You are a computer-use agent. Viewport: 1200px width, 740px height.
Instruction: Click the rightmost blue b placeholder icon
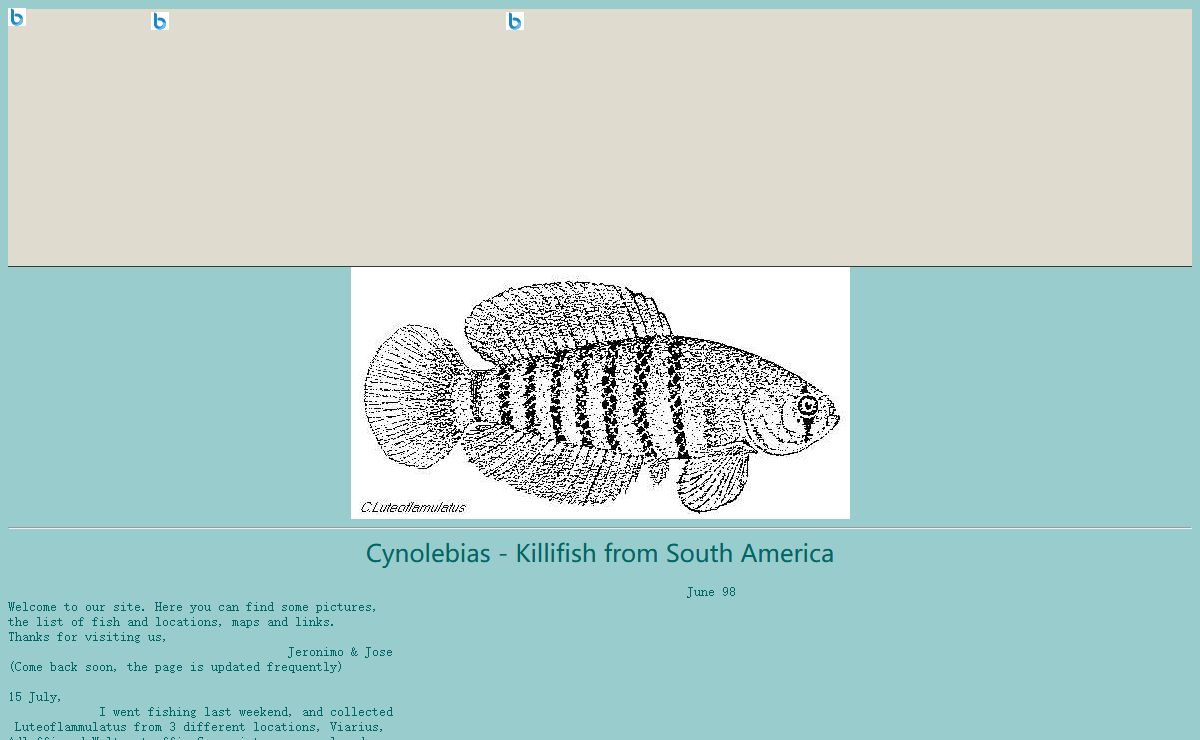coord(515,21)
